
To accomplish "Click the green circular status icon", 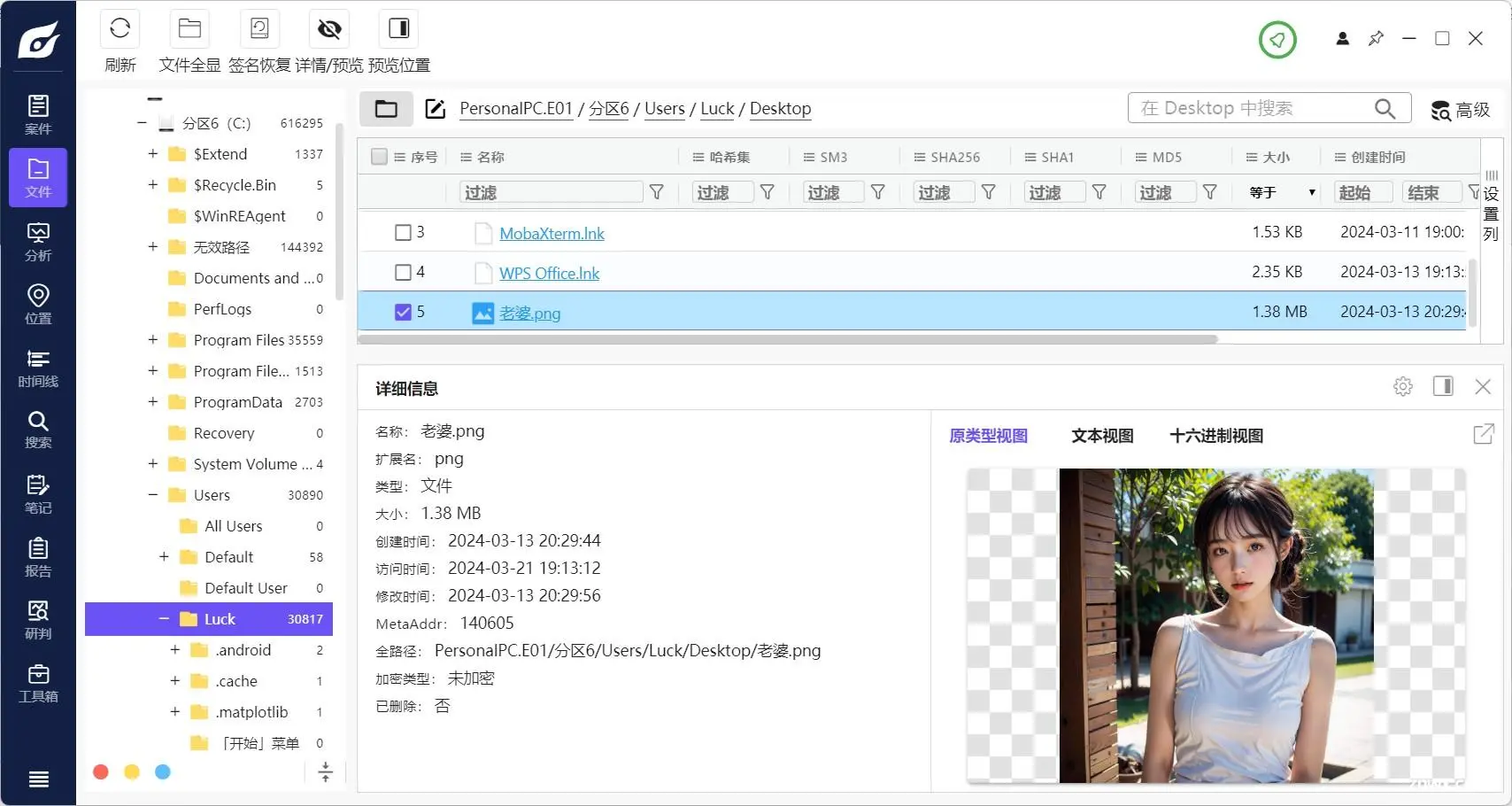I will (1277, 40).
